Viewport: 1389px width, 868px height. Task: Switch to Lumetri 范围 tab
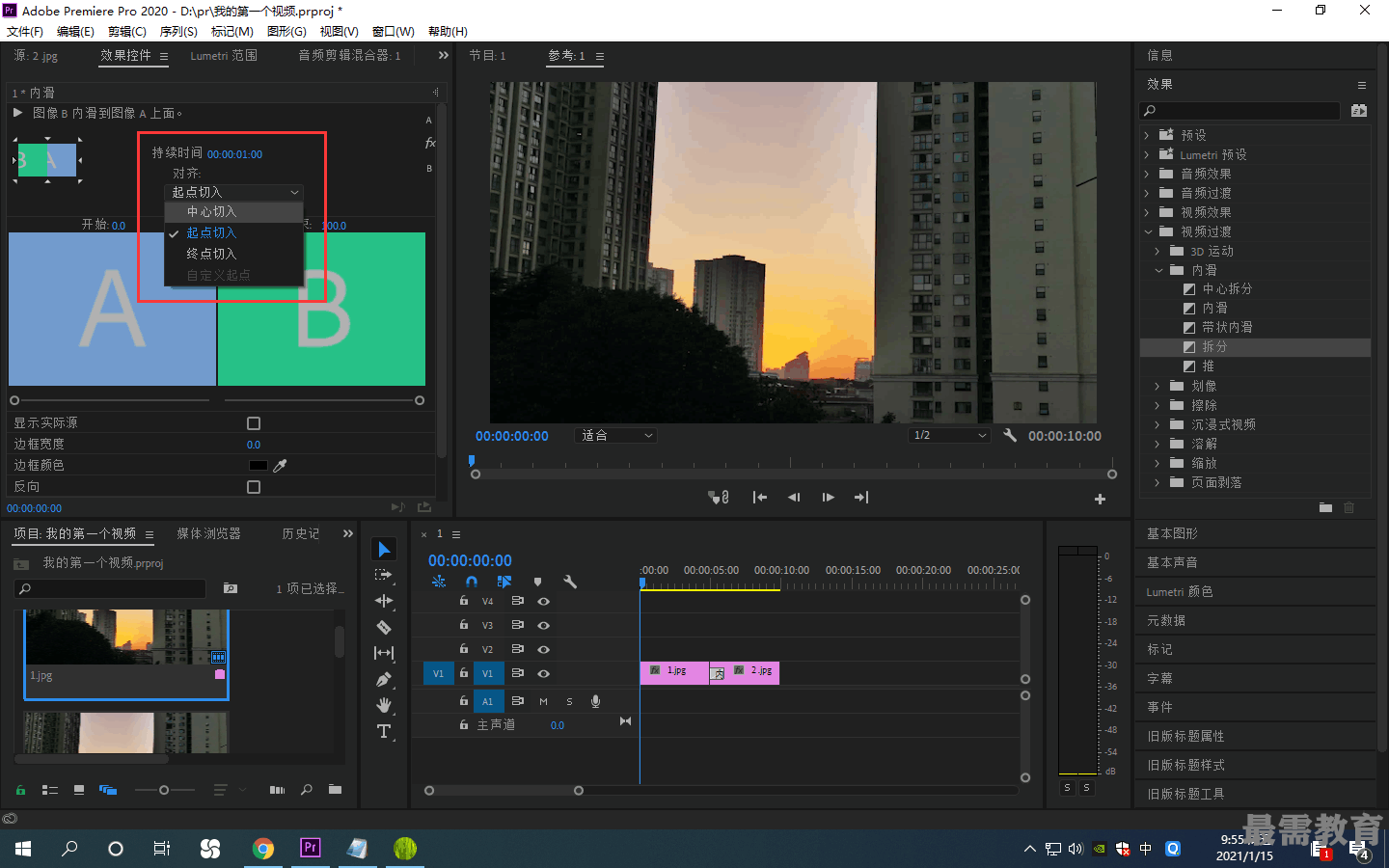224,56
